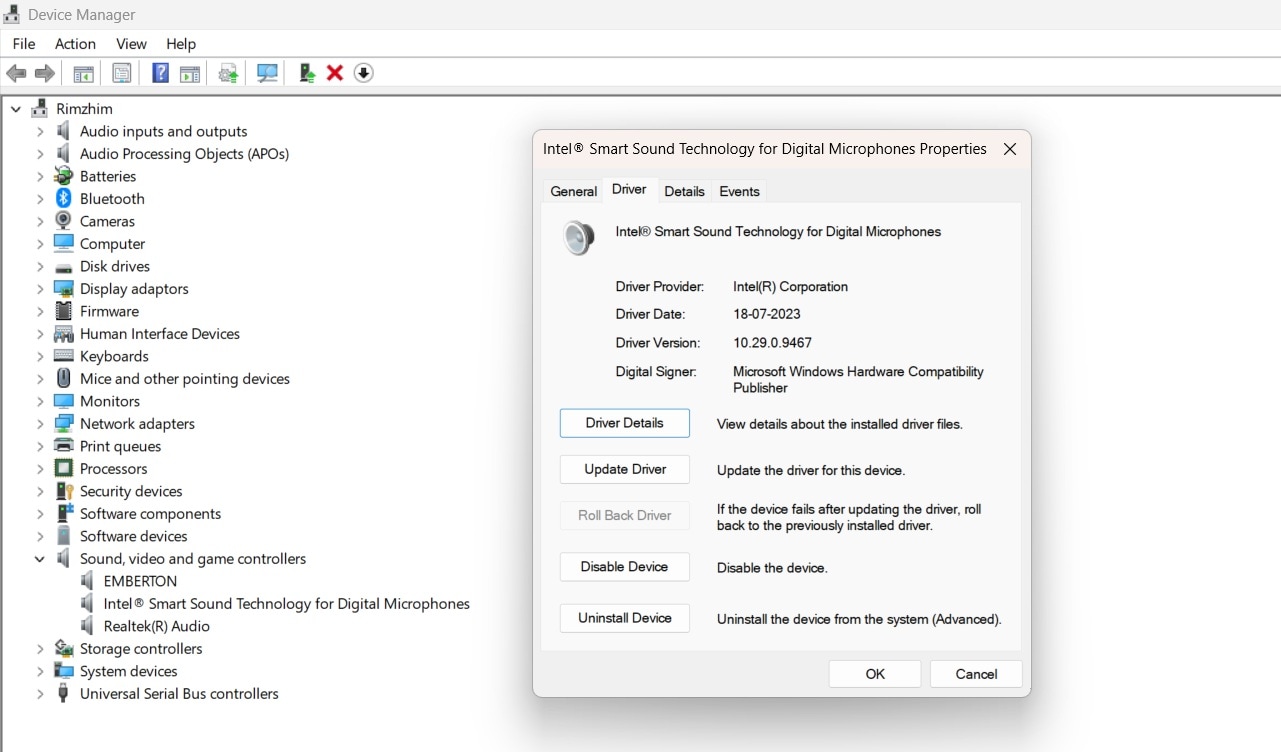Image resolution: width=1281 pixels, height=752 pixels.
Task: Expand the Bluetooth category arrow
Action: click(x=40, y=198)
